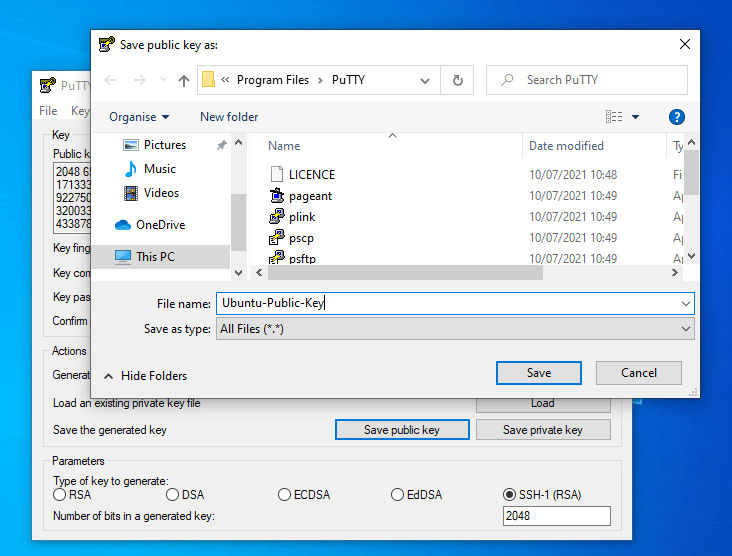
Task: Click Save public key in PuTTYgen
Action: tap(402, 429)
